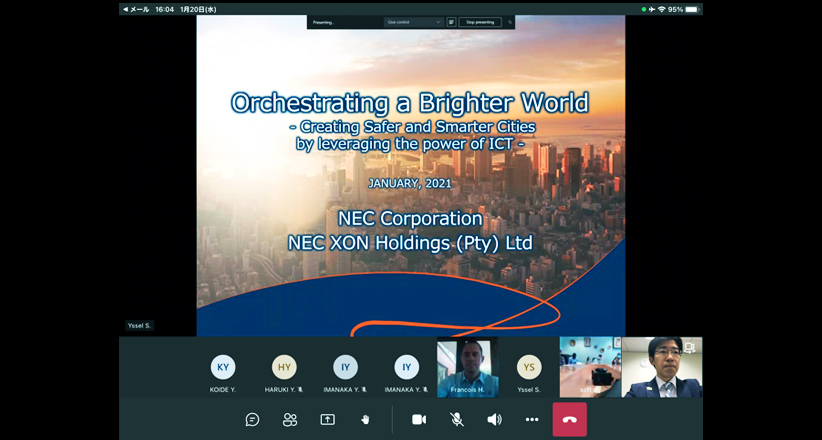Open the meeting chat
The image size is (822, 440).
pos(252,420)
